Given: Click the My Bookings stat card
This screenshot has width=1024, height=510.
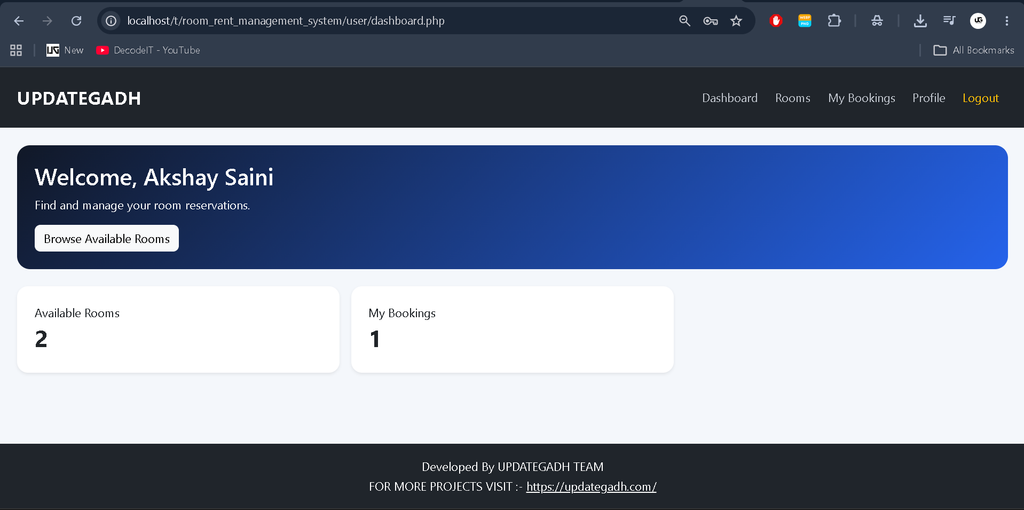Looking at the screenshot, I should click(x=512, y=330).
